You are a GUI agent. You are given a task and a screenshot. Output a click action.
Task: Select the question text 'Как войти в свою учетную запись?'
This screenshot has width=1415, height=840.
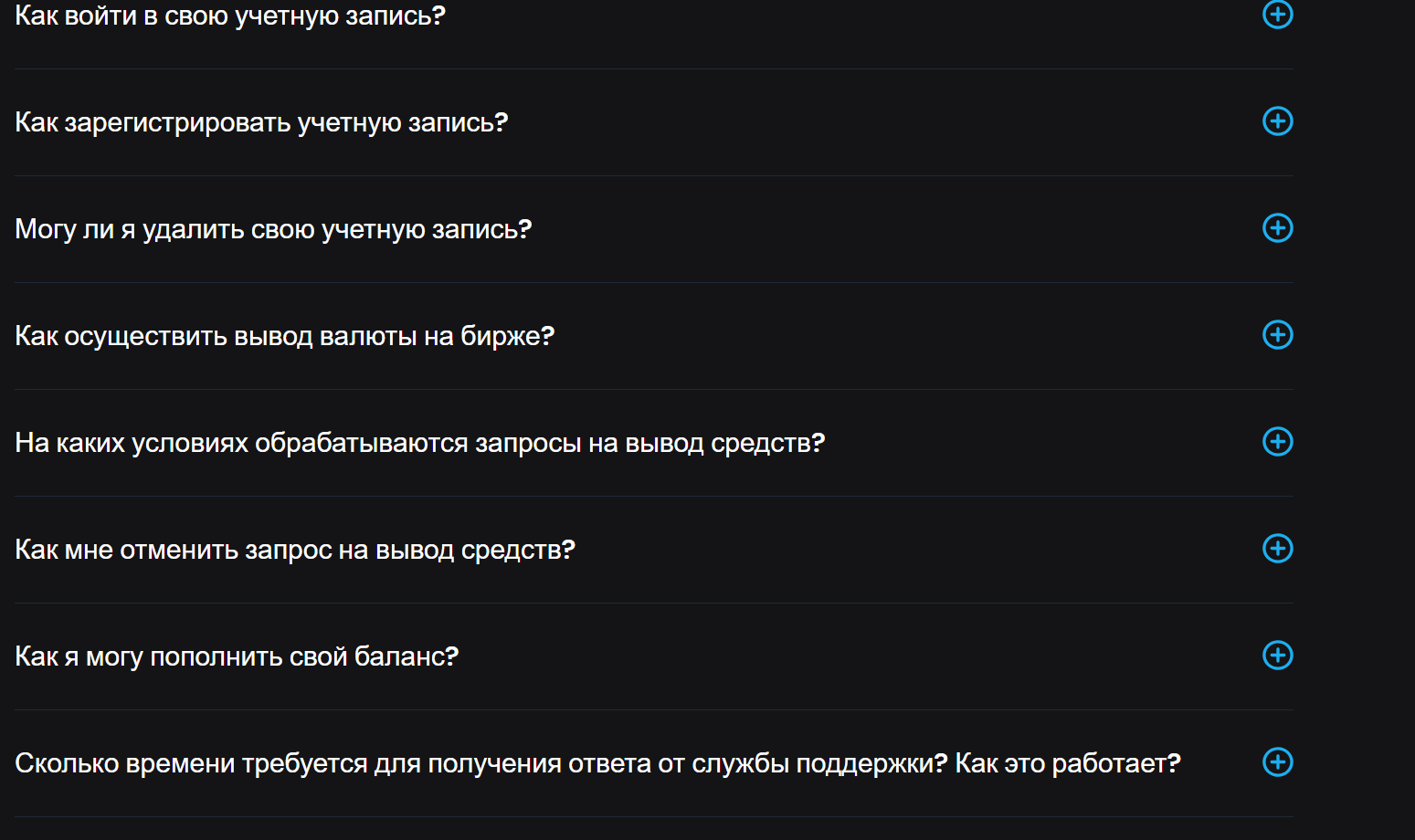click(229, 16)
